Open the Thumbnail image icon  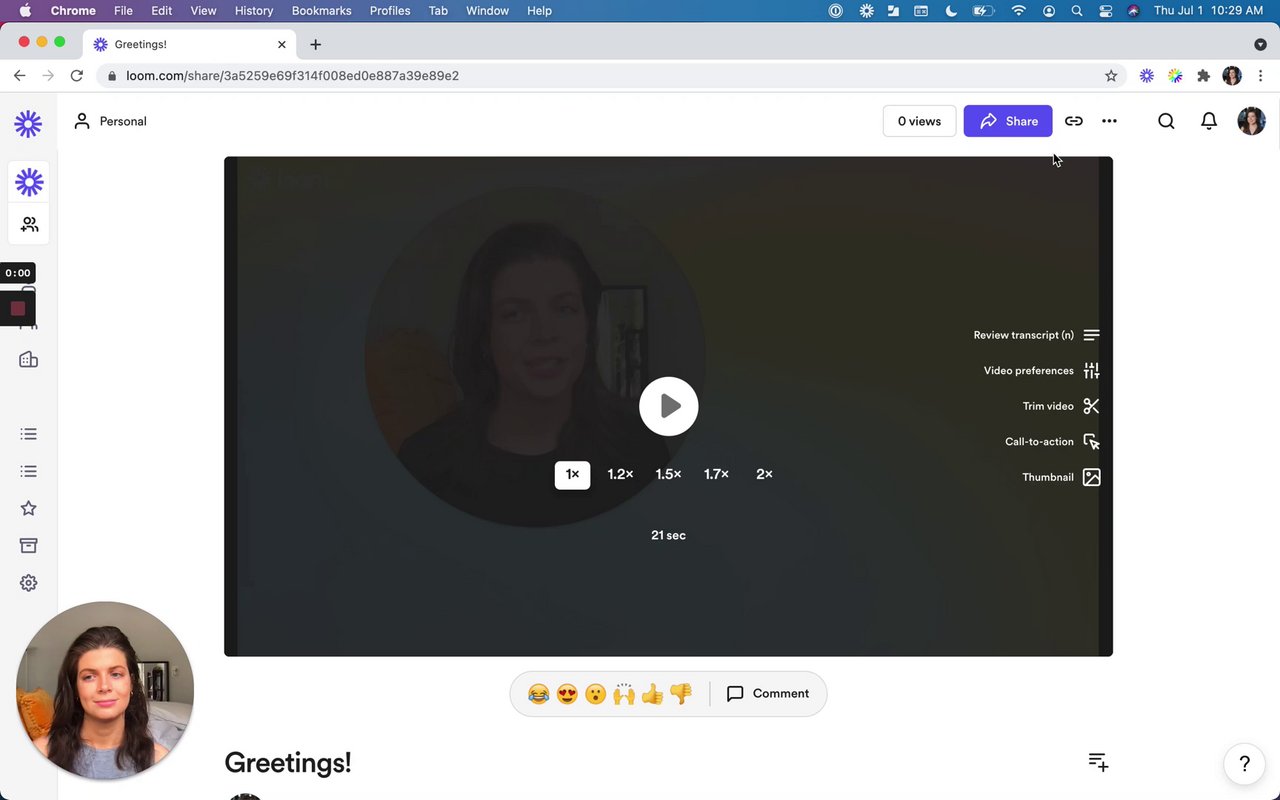tap(1091, 477)
